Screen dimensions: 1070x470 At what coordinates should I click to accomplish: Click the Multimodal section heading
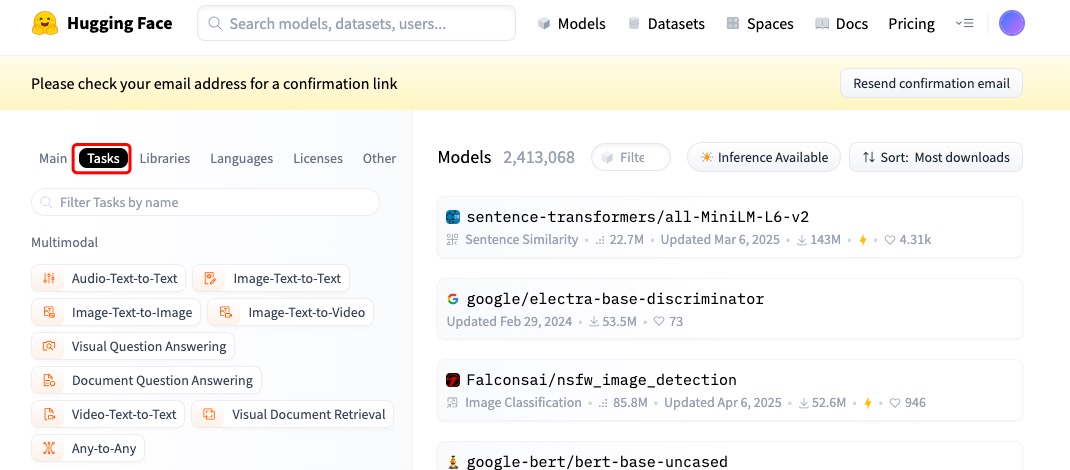pyautogui.click(x=65, y=242)
